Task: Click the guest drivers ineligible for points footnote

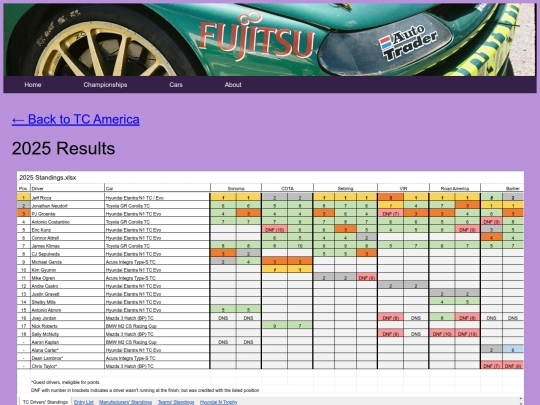Action: click(65, 382)
